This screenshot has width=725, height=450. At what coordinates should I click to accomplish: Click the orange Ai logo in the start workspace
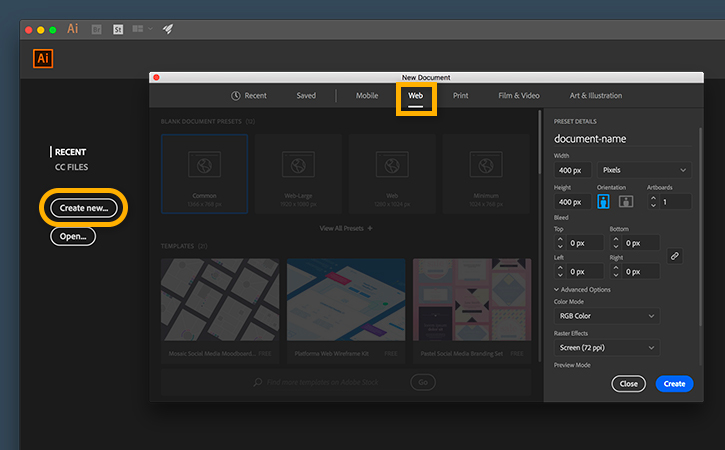pyautogui.click(x=43, y=58)
